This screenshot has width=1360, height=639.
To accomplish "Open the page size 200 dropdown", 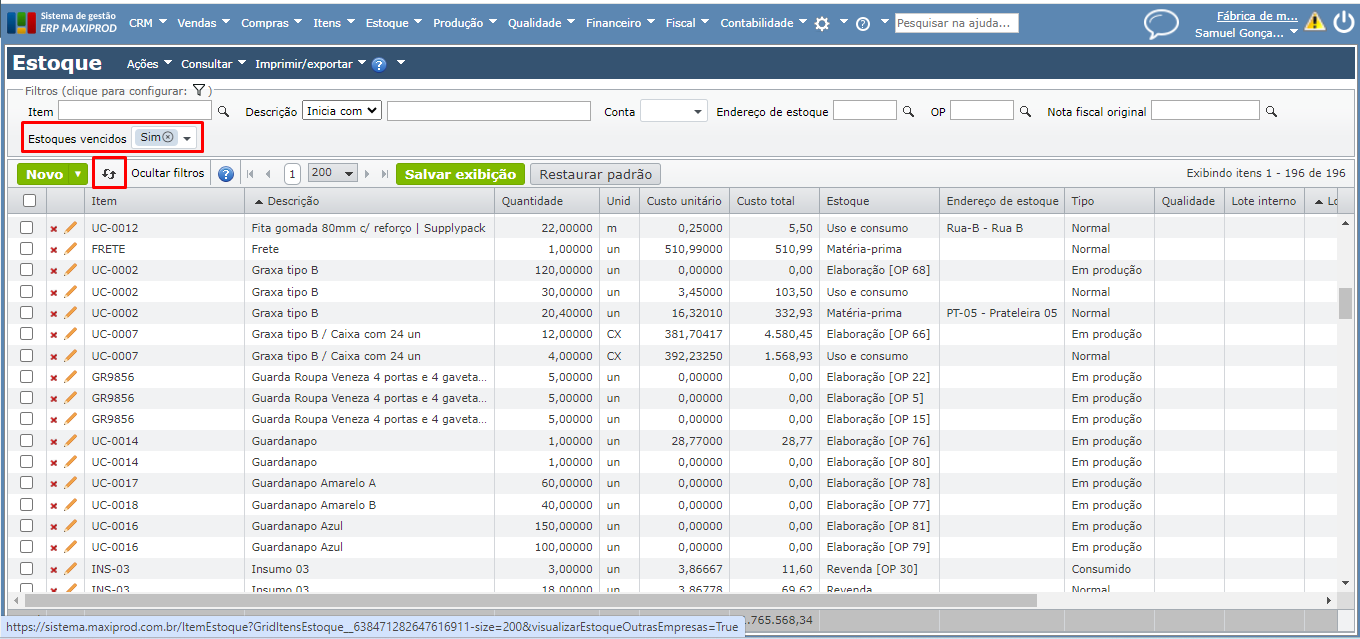I will point(333,174).
